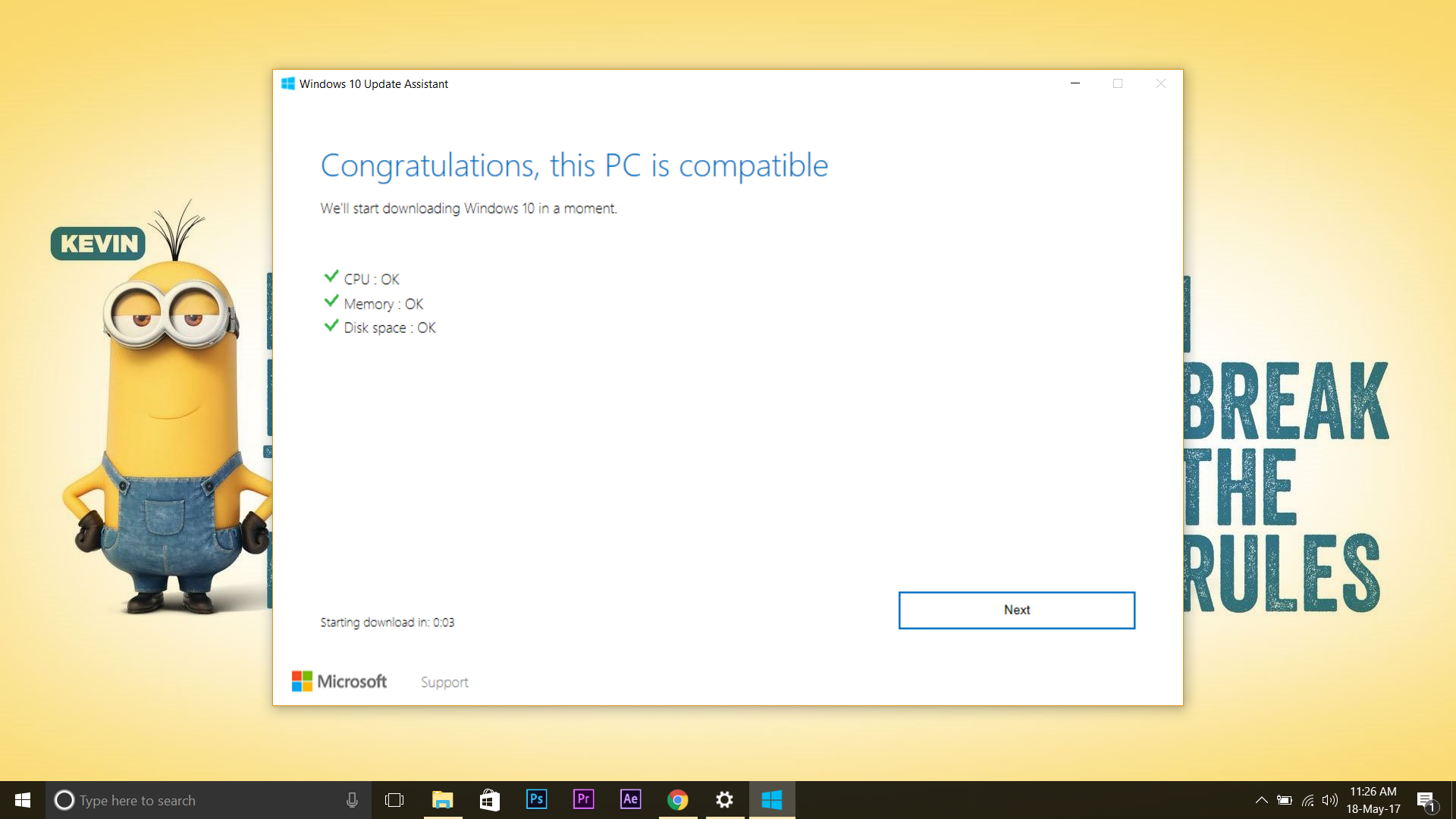Launch Adobe After Effects from the taskbar
The width and height of the screenshot is (1456, 819).
click(x=631, y=799)
